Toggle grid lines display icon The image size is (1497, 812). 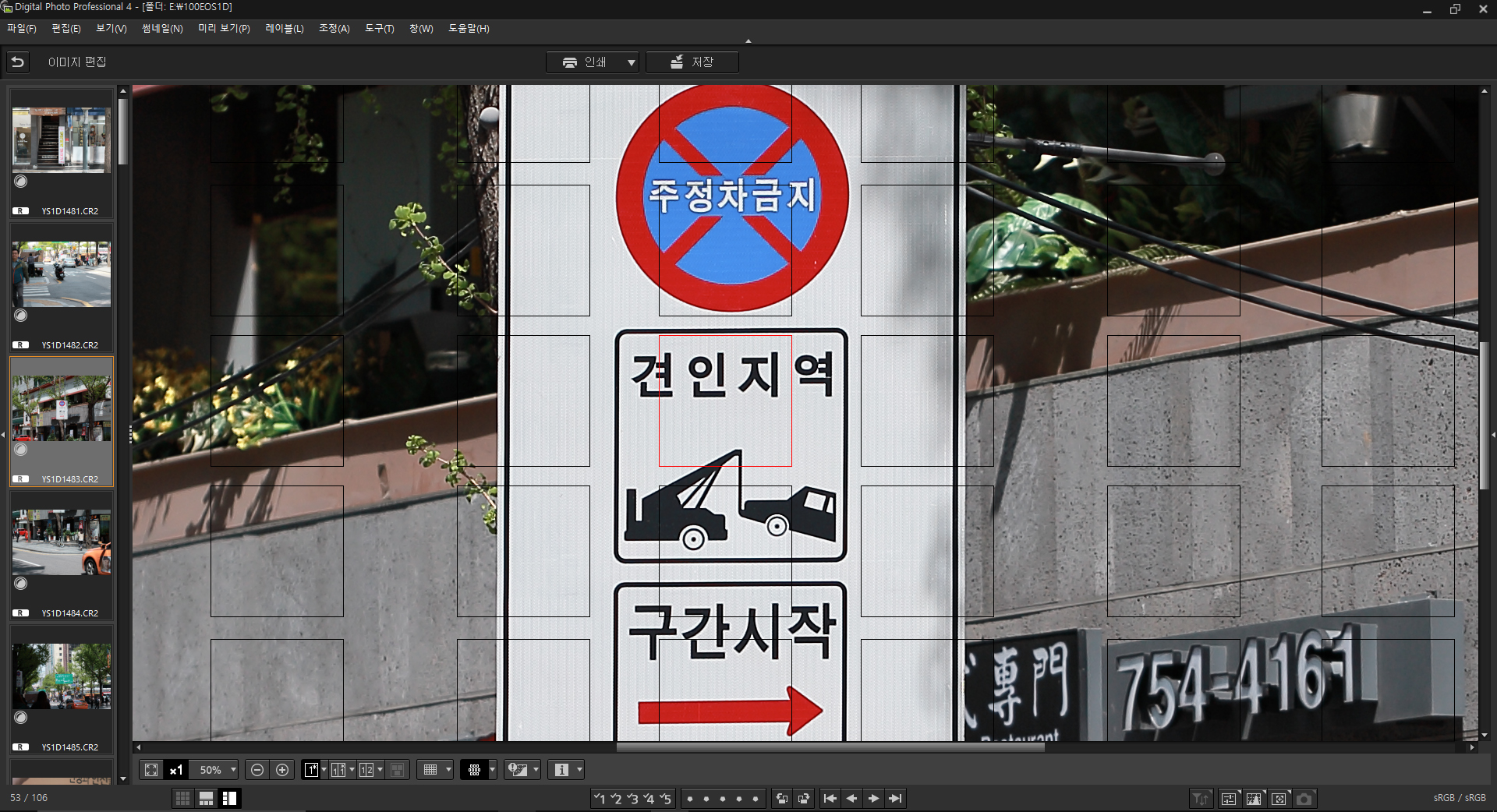pyautogui.click(x=430, y=770)
